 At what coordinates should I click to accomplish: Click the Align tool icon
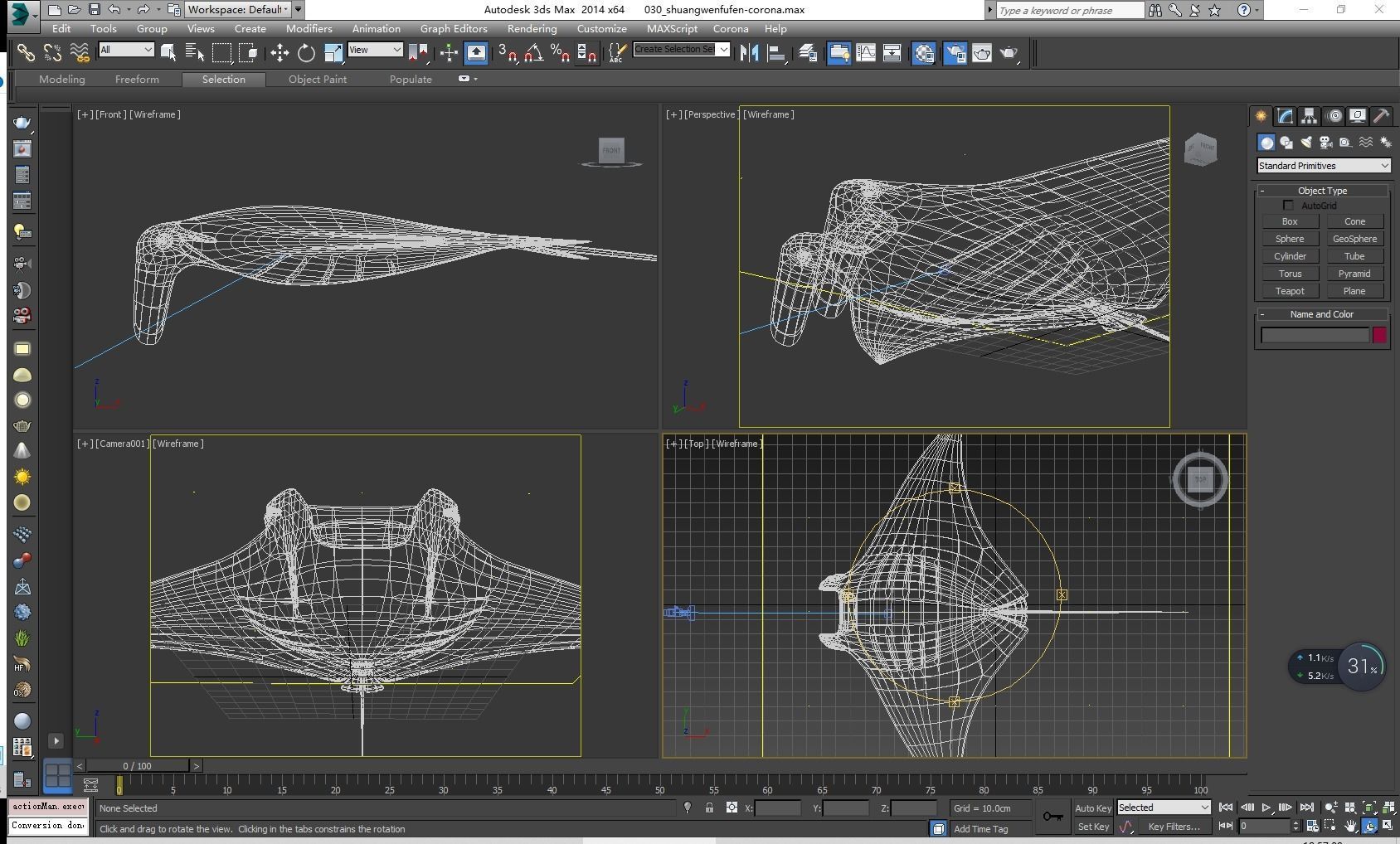point(776,53)
